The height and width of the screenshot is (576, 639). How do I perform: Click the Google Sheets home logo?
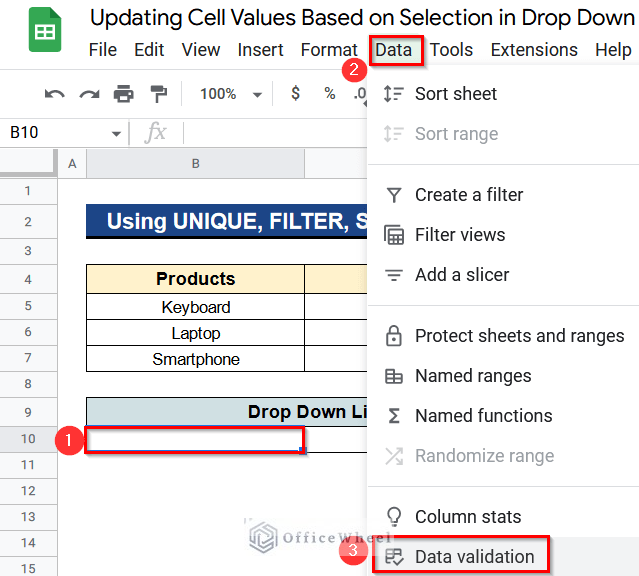pyautogui.click(x=45, y=30)
